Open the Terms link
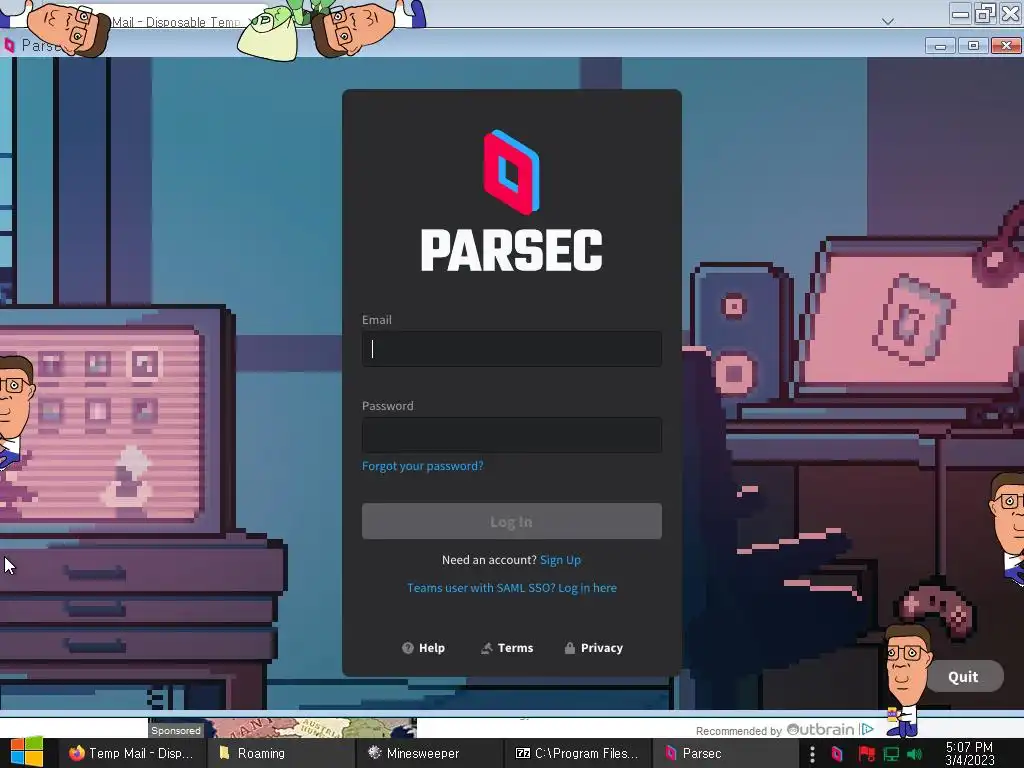The image size is (1024, 768). tap(507, 648)
